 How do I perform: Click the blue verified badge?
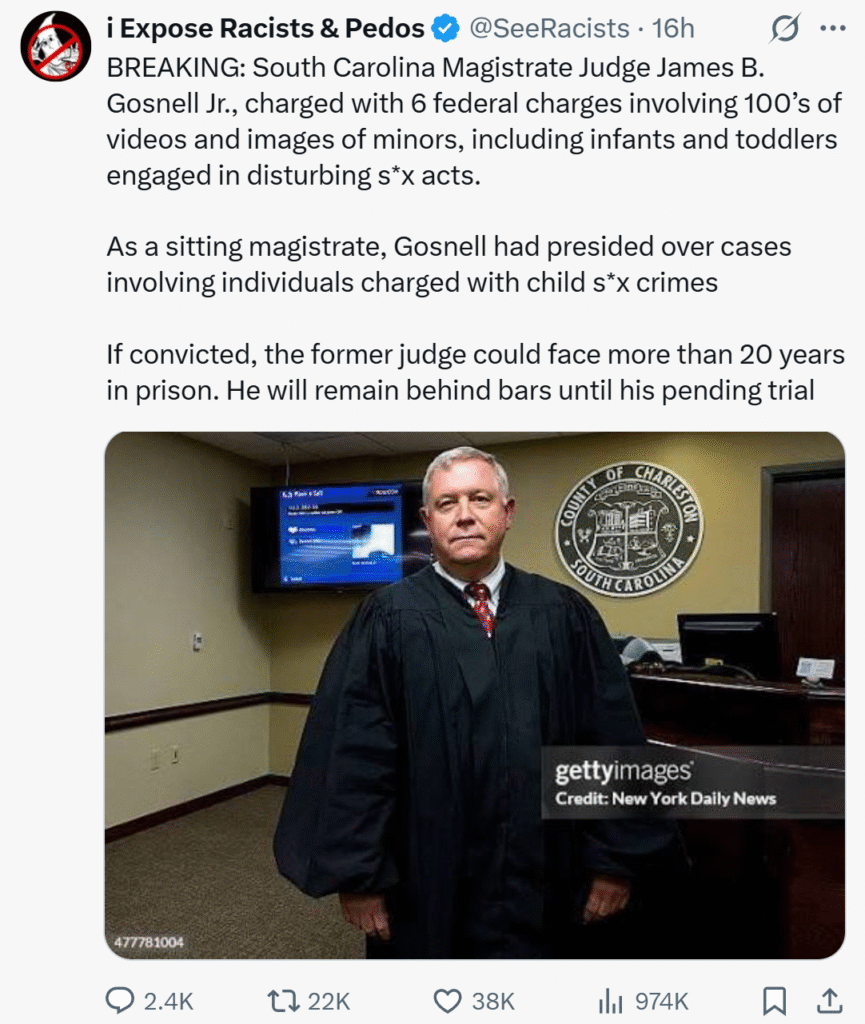(444, 29)
